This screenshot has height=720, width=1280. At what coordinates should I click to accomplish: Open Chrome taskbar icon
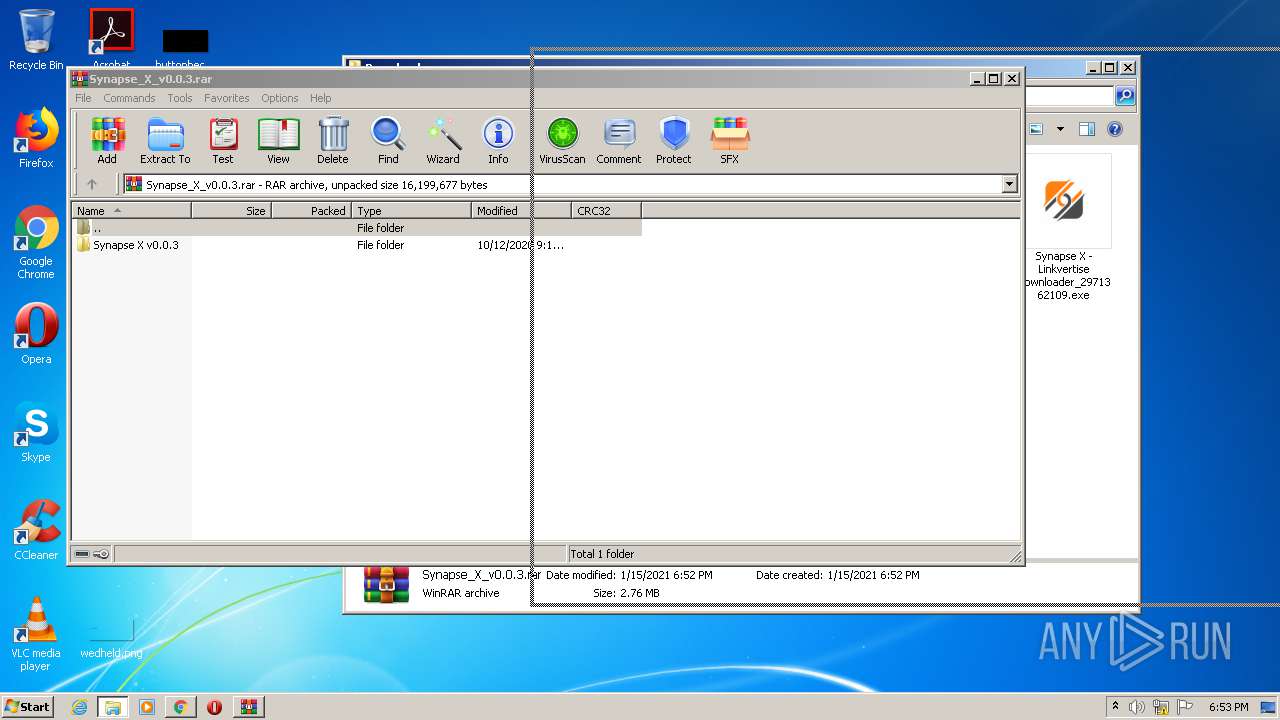[180, 707]
